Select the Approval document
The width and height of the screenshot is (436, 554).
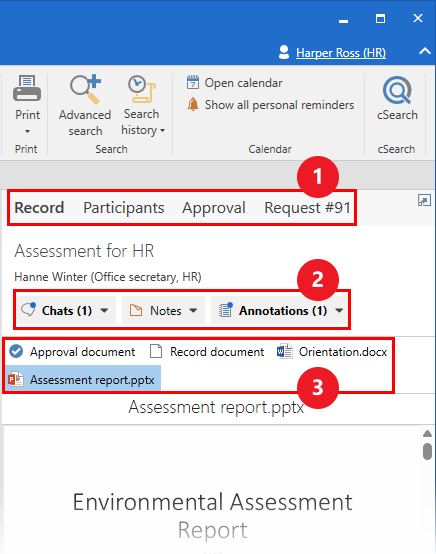72,352
